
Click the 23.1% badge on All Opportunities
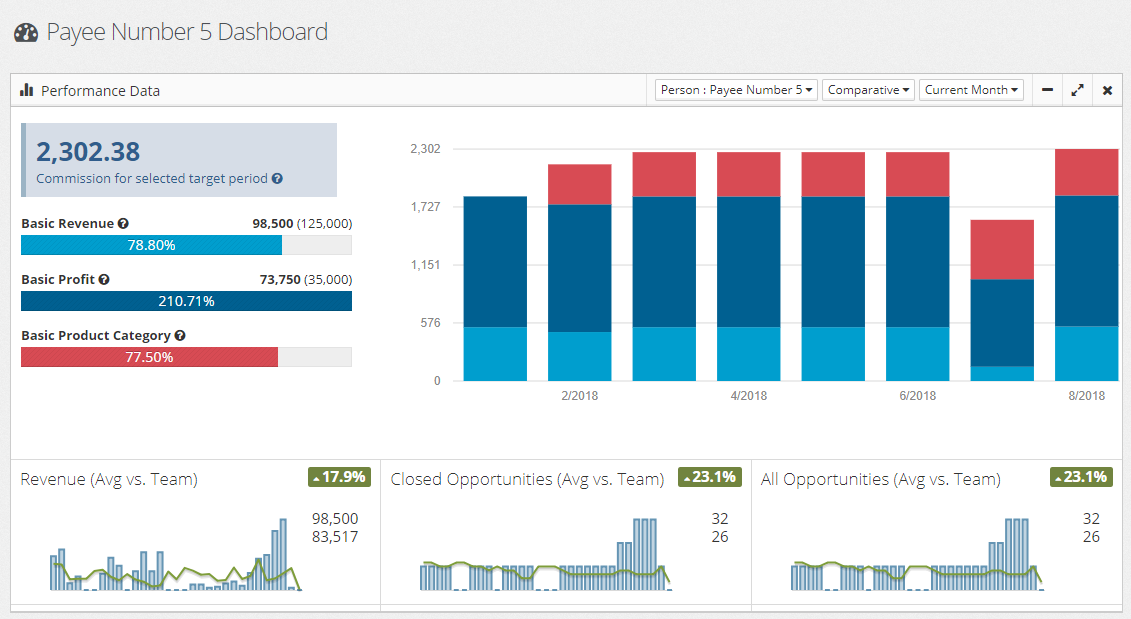[x=1081, y=478]
